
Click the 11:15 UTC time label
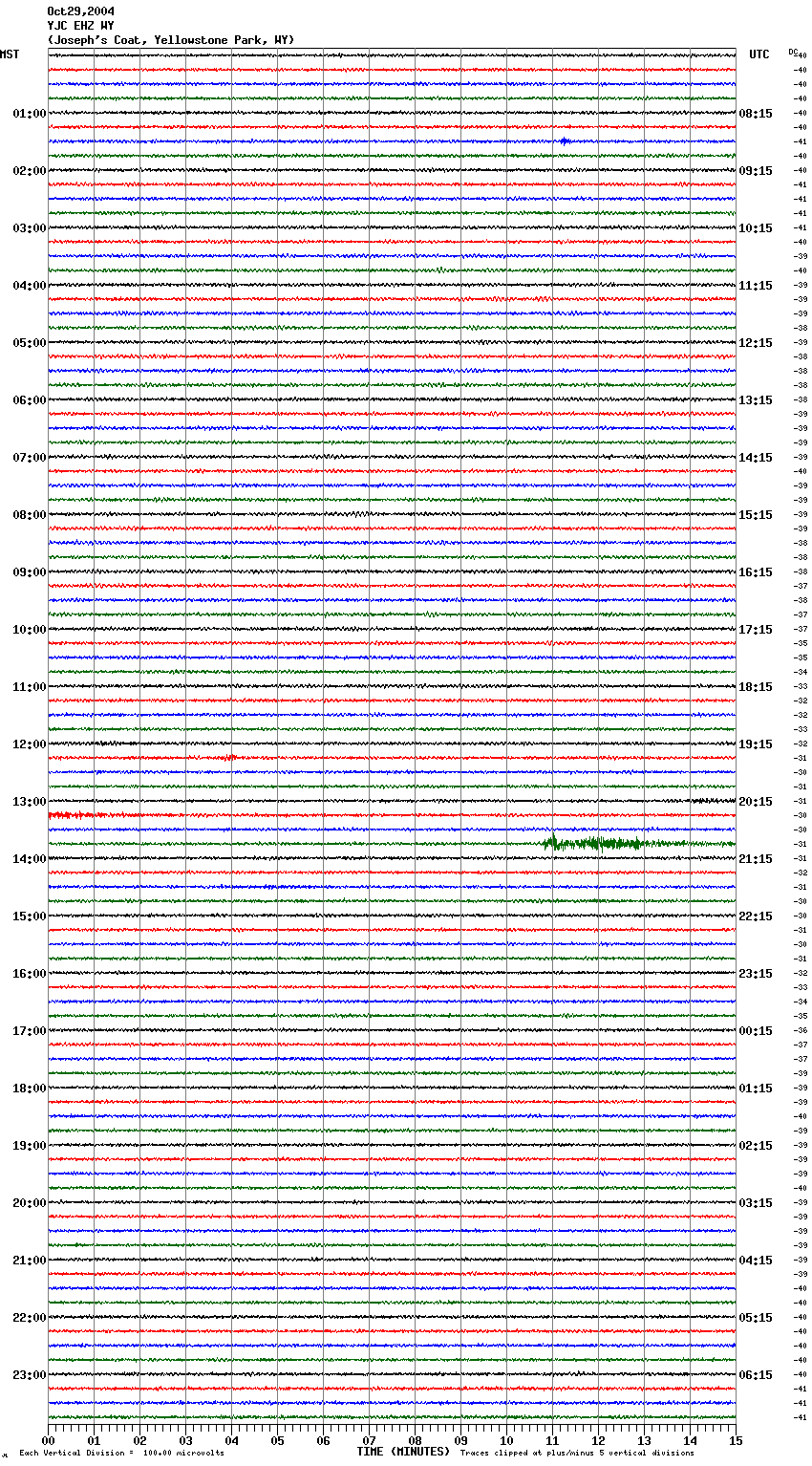coord(756,286)
